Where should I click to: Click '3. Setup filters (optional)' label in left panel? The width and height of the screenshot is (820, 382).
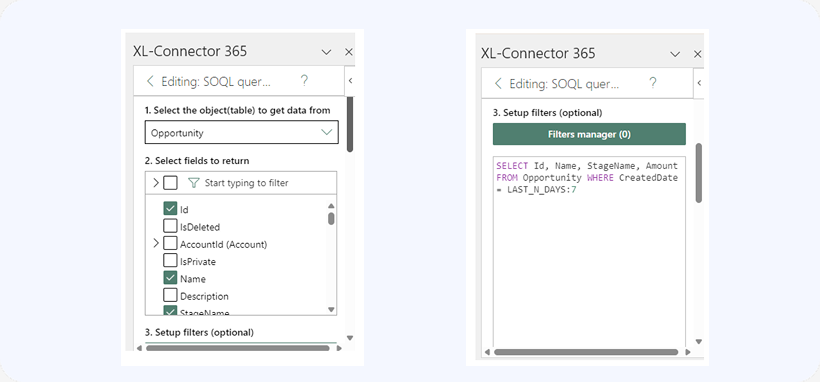coord(199,332)
